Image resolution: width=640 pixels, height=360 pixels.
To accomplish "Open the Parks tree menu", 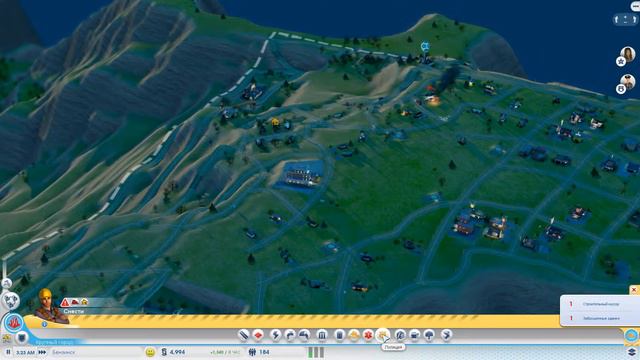I will tap(429, 336).
